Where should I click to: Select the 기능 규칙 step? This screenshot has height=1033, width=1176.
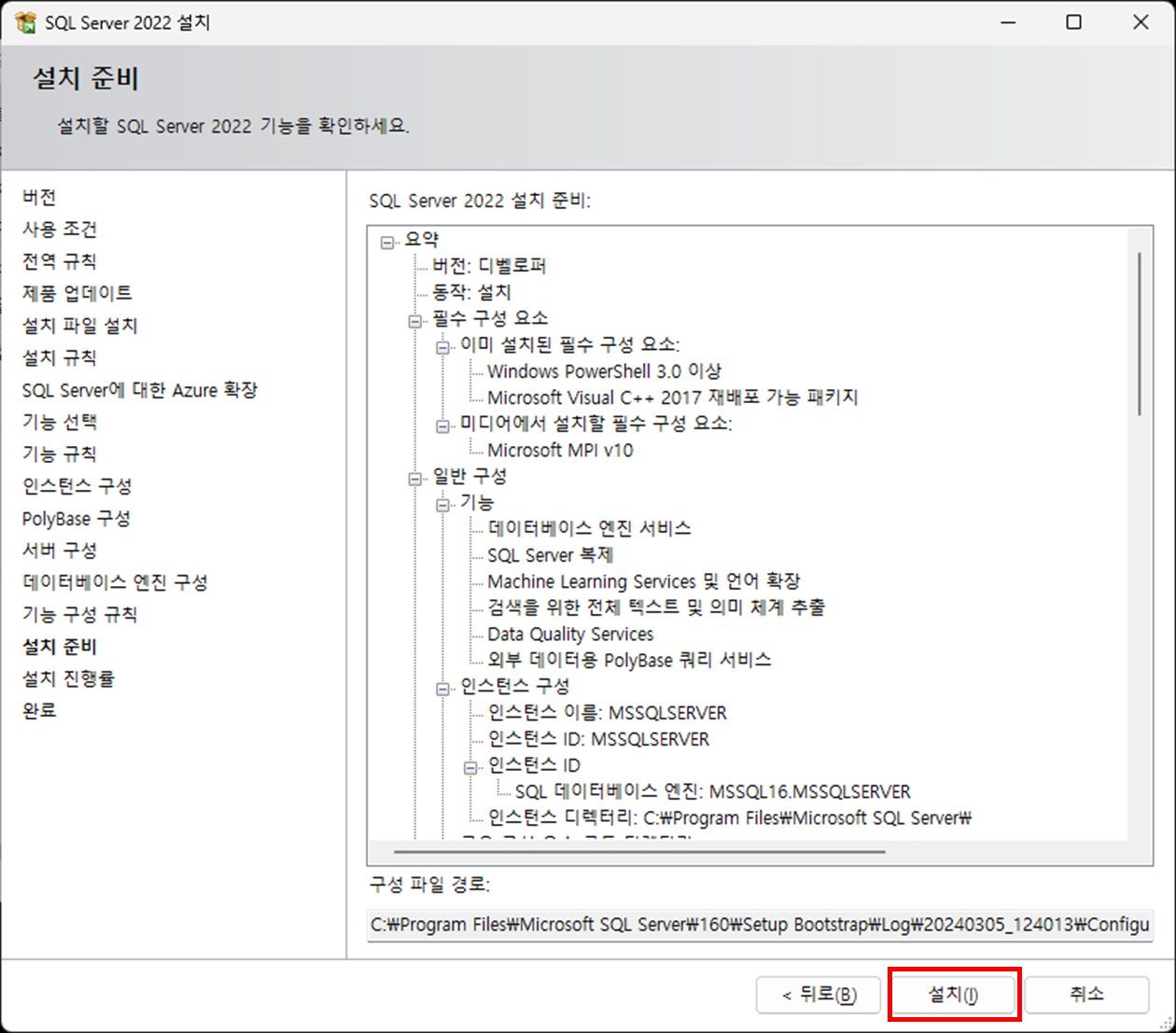(x=60, y=454)
